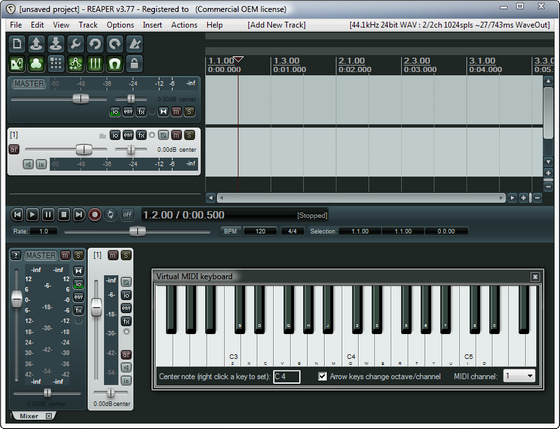This screenshot has height=429, width=560.
Task: Click the playback rate slider
Action: point(137,231)
